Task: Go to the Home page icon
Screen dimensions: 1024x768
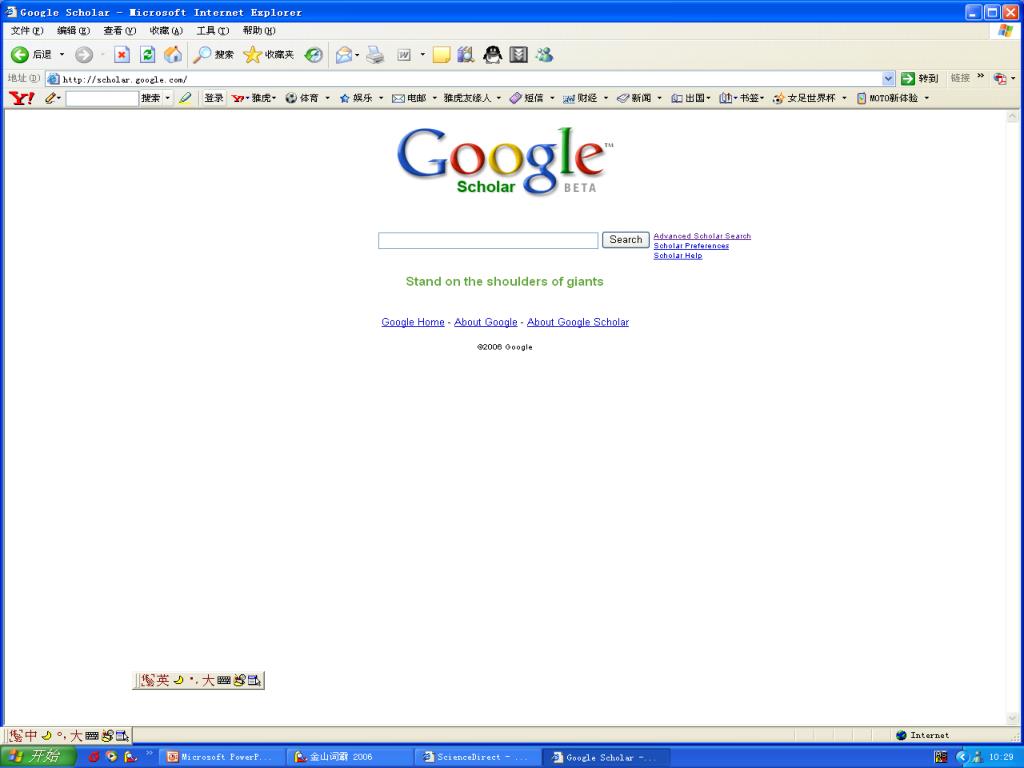Action: coord(173,55)
